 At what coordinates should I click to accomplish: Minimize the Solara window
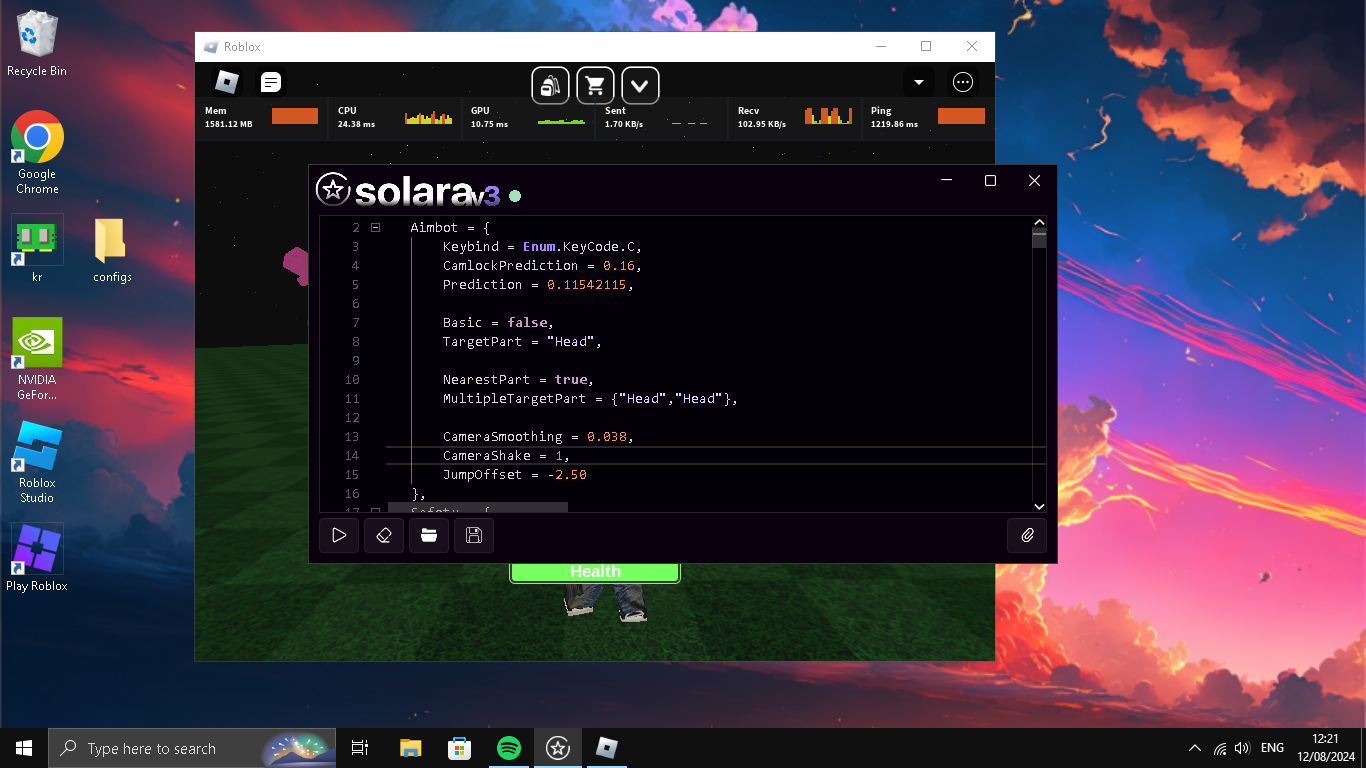[x=946, y=181]
